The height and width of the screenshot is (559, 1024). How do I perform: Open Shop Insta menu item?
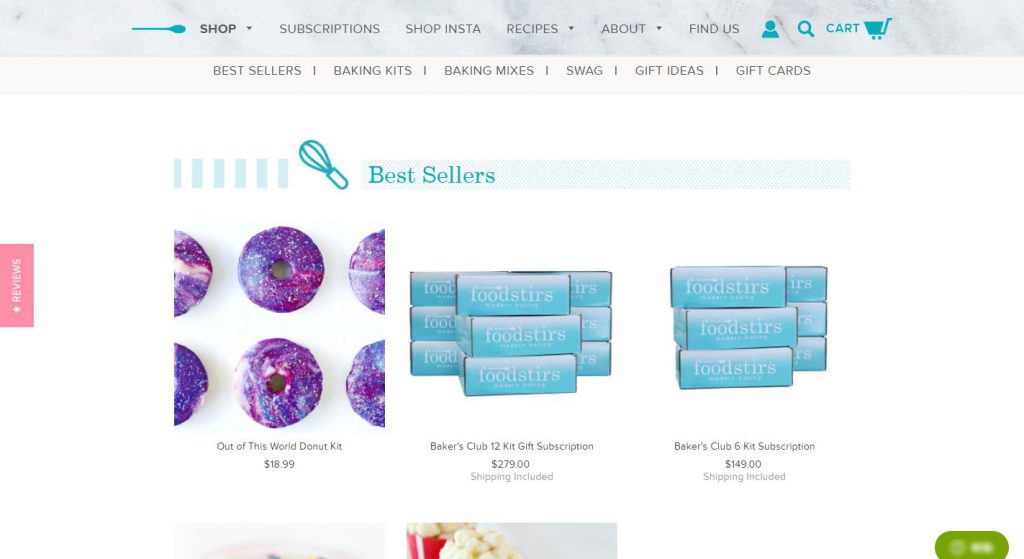[x=443, y=29]
